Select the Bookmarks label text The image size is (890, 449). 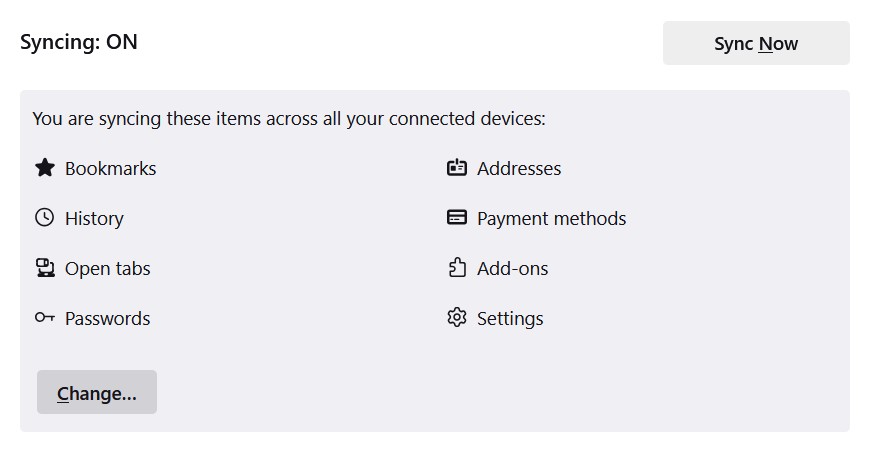[x=111, y=169]
